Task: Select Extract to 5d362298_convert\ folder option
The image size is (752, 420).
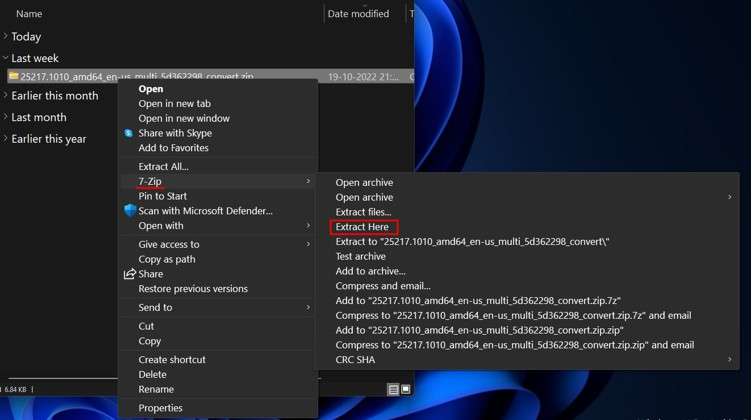Action: (x=472, y=242)
